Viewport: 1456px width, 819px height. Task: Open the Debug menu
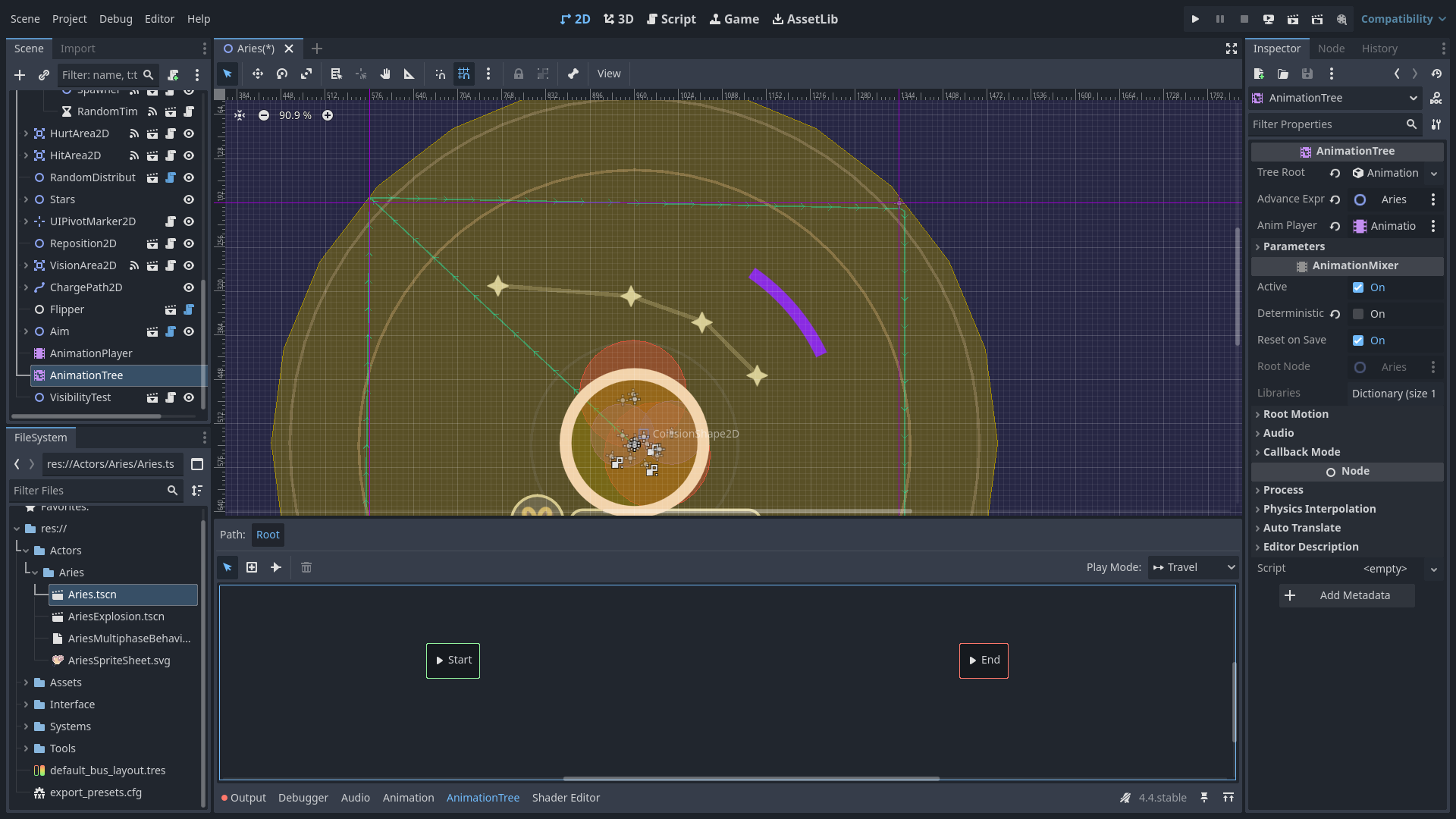pos(115,19)
